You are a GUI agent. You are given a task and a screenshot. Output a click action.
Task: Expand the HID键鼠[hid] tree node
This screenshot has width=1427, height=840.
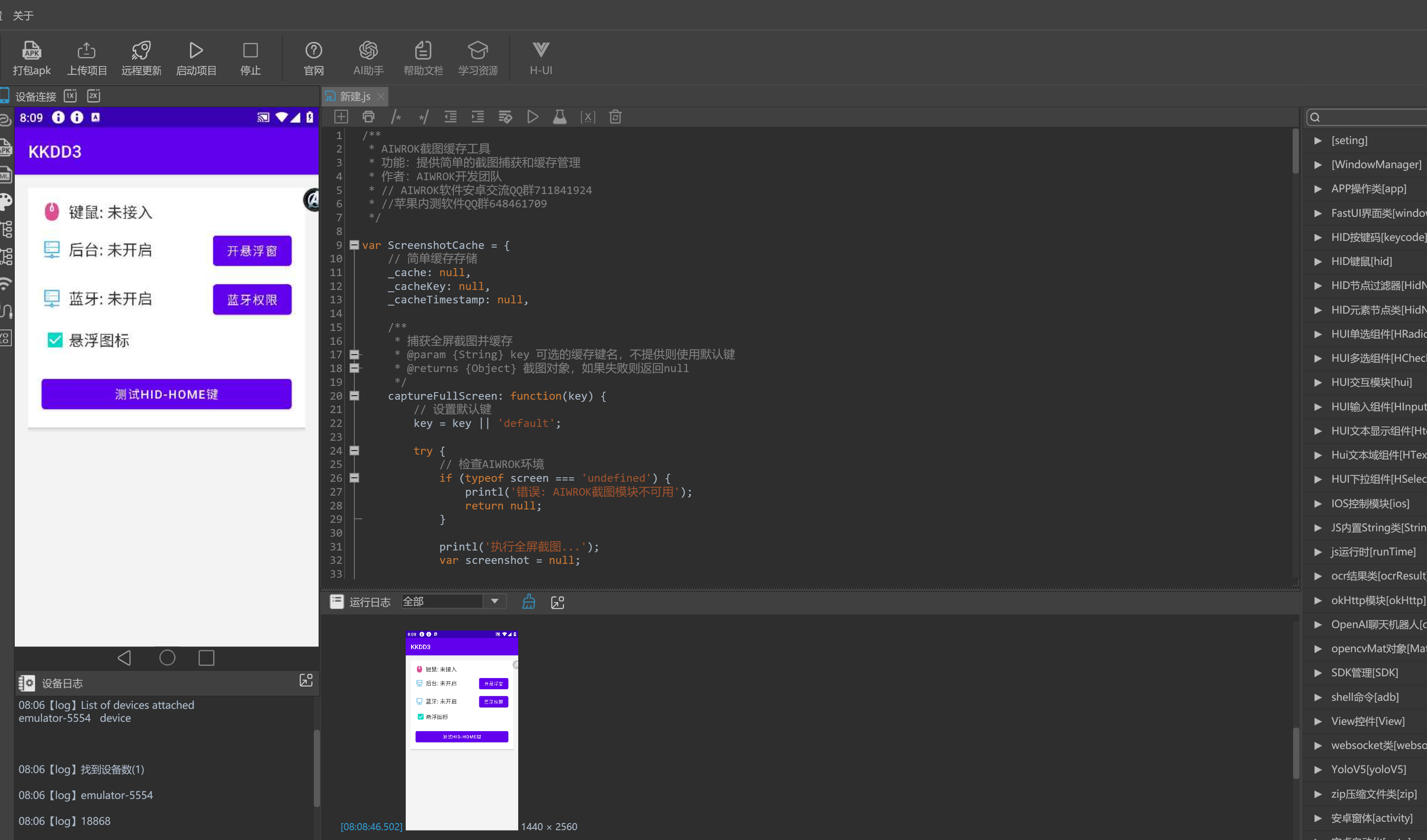(x=1318, y=261)
